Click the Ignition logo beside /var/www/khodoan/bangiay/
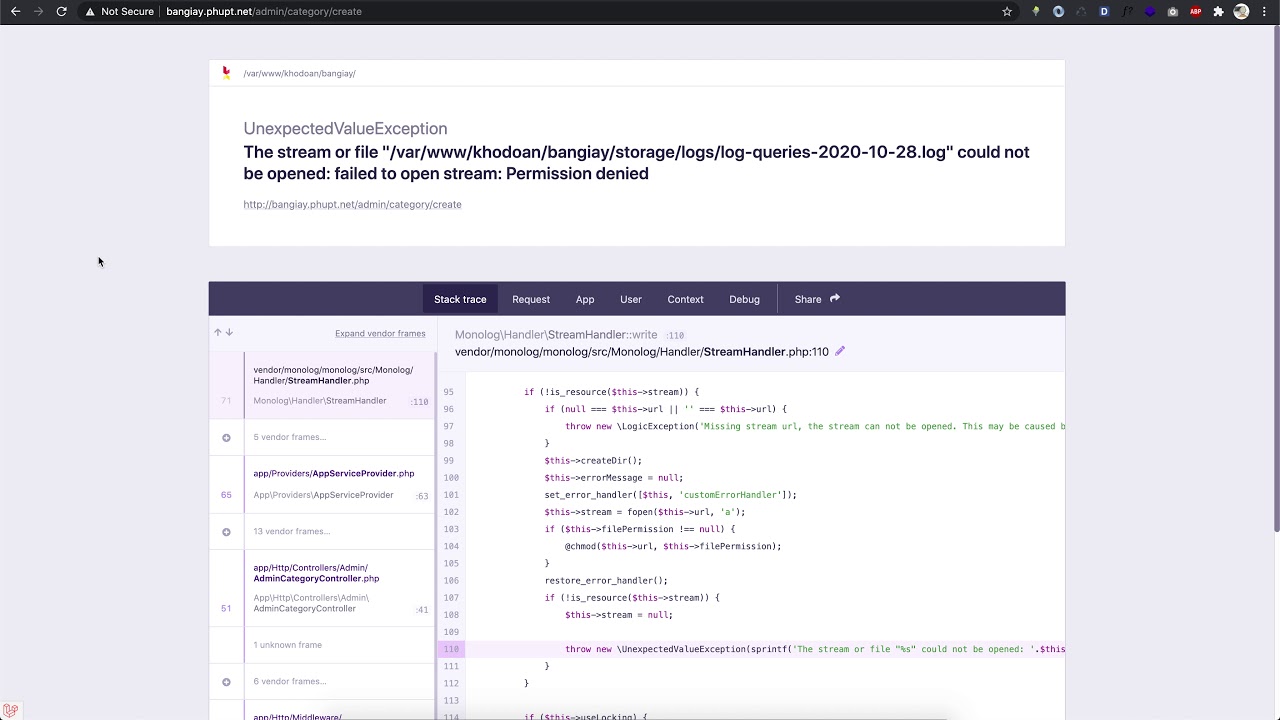 pyautogui.click(x=226, y=72)
